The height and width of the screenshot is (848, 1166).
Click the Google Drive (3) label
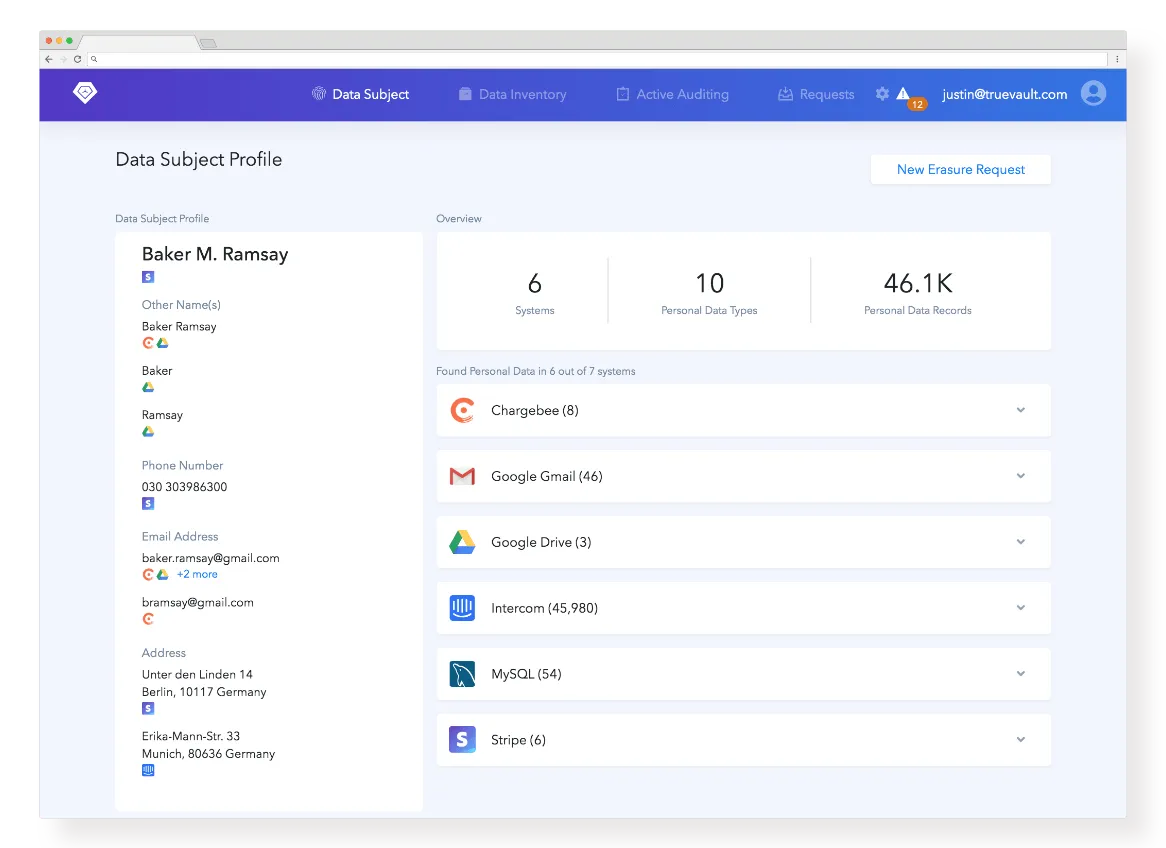tap(541, 542)
